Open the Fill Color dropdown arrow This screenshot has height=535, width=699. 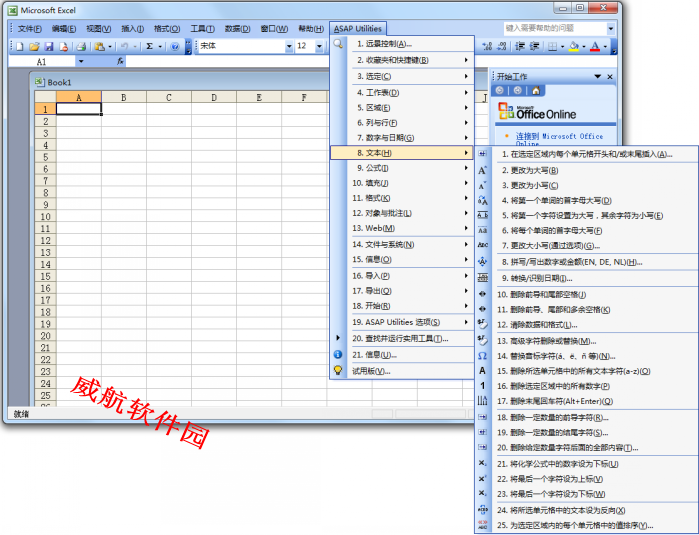point(584,46)
